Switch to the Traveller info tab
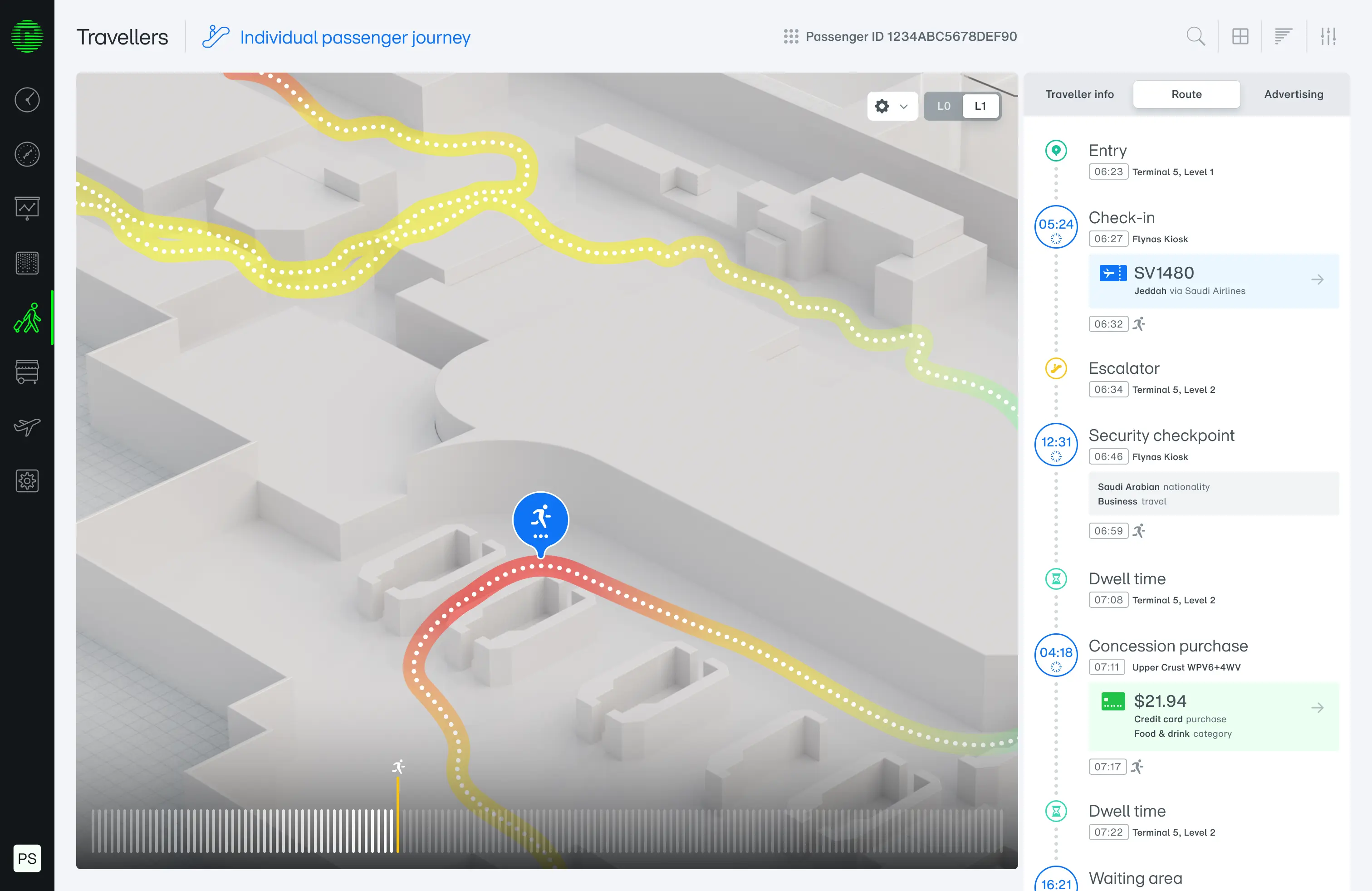Image resolution: width=1372 pixels, height=891 pixels. click(1079, 94)
